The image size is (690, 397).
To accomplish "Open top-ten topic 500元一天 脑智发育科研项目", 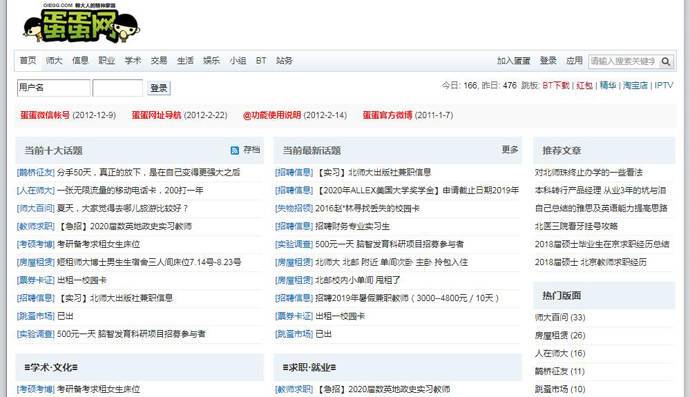I will pyautogui.click(x=131, y=334).
